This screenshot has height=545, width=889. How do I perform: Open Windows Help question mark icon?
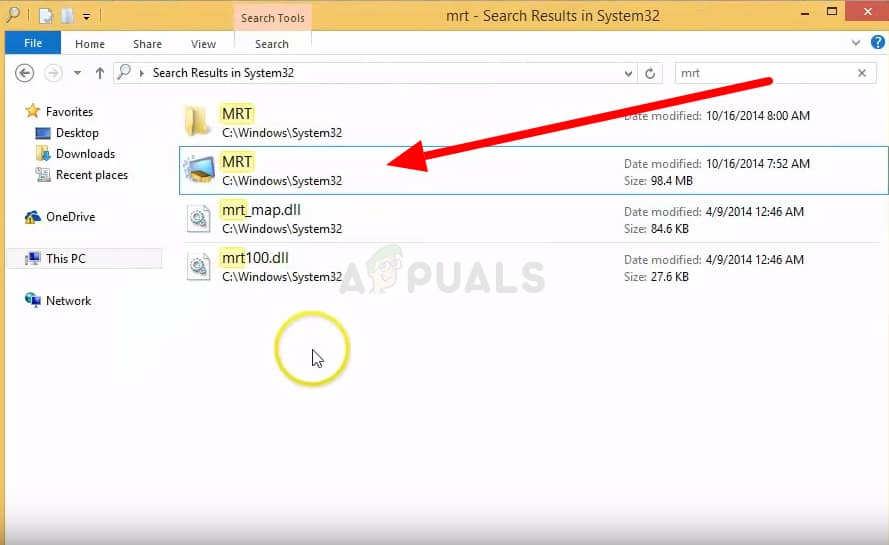[x=878, y=43]
